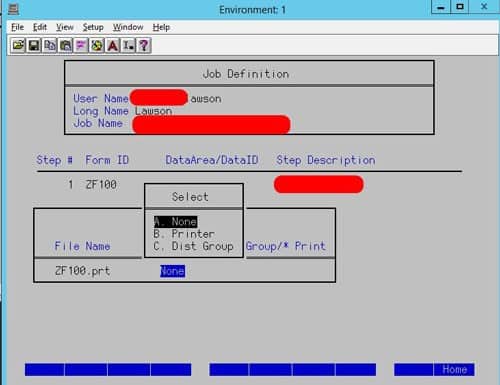Click the open folder toolbar icon
The width and height of the screenshot is (500, 385).
point(18,45)
